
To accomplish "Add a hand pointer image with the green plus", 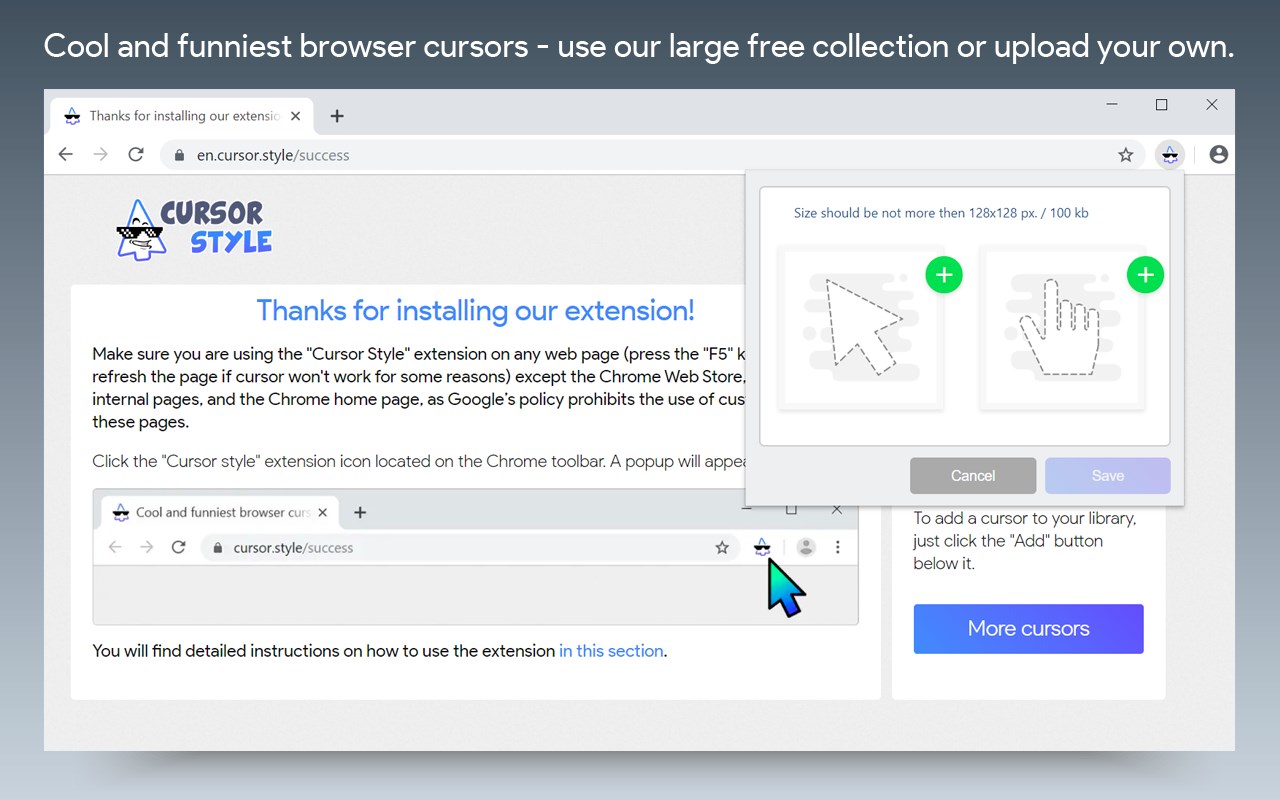I will tap(1146, 275).
